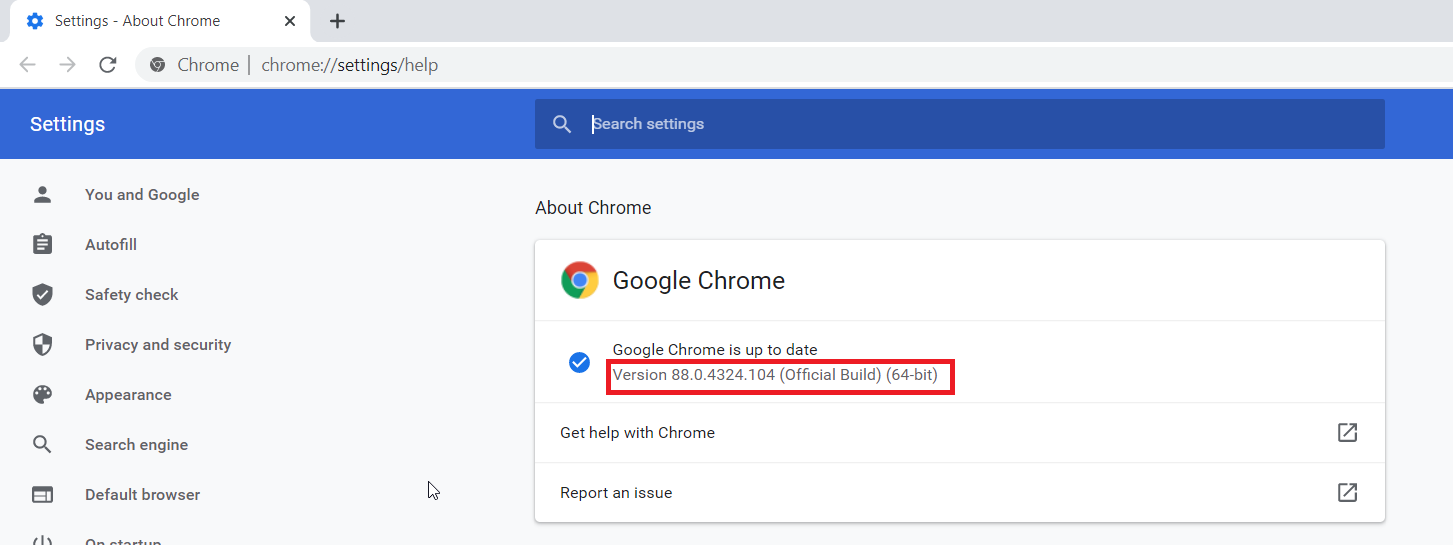The height and width of the screenshot is (545, 1453).
Task: Click Report an issue
Action: (x=616, y=493)
